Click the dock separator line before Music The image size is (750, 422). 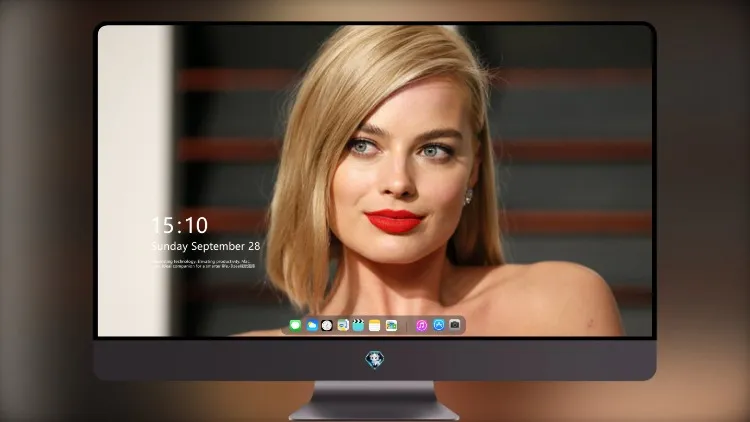click(x=407, y=326)
